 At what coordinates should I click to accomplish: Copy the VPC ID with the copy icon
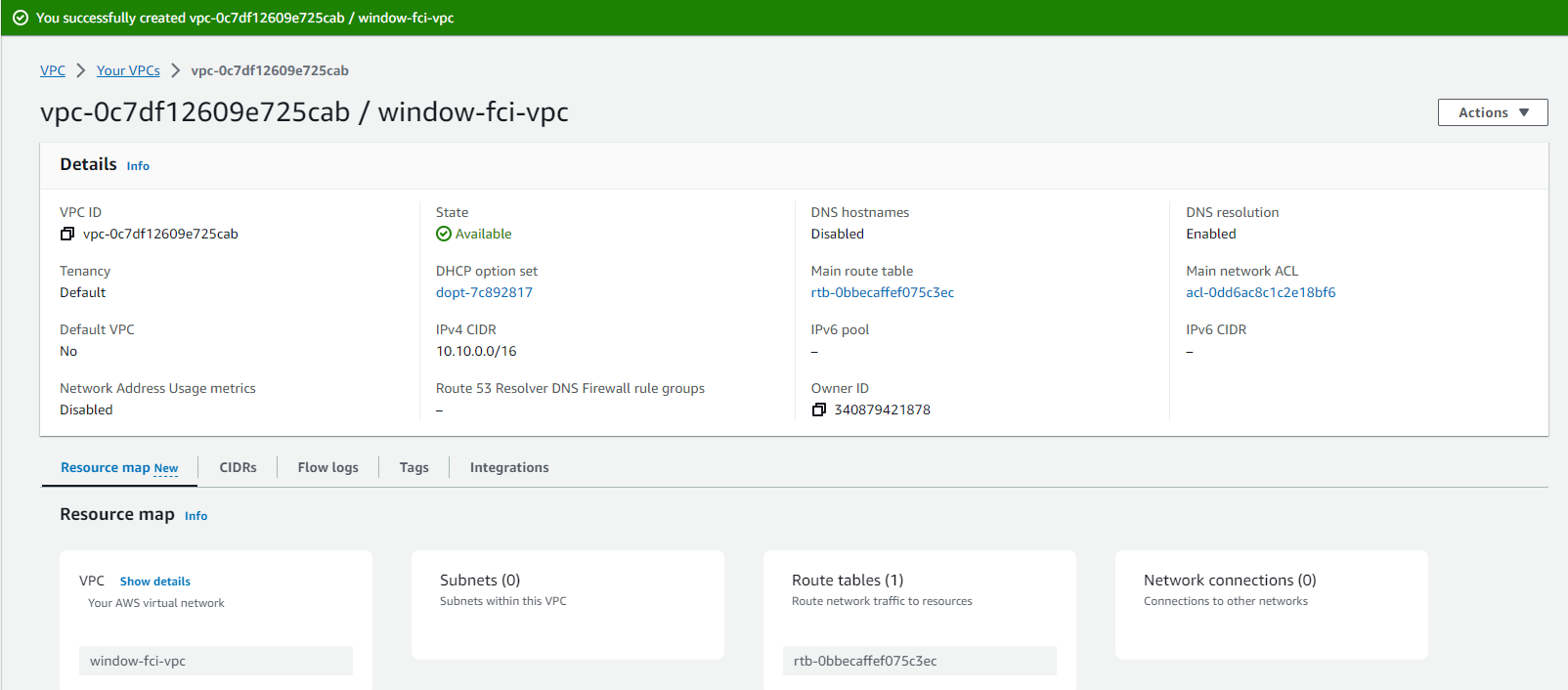coord(67,234)
